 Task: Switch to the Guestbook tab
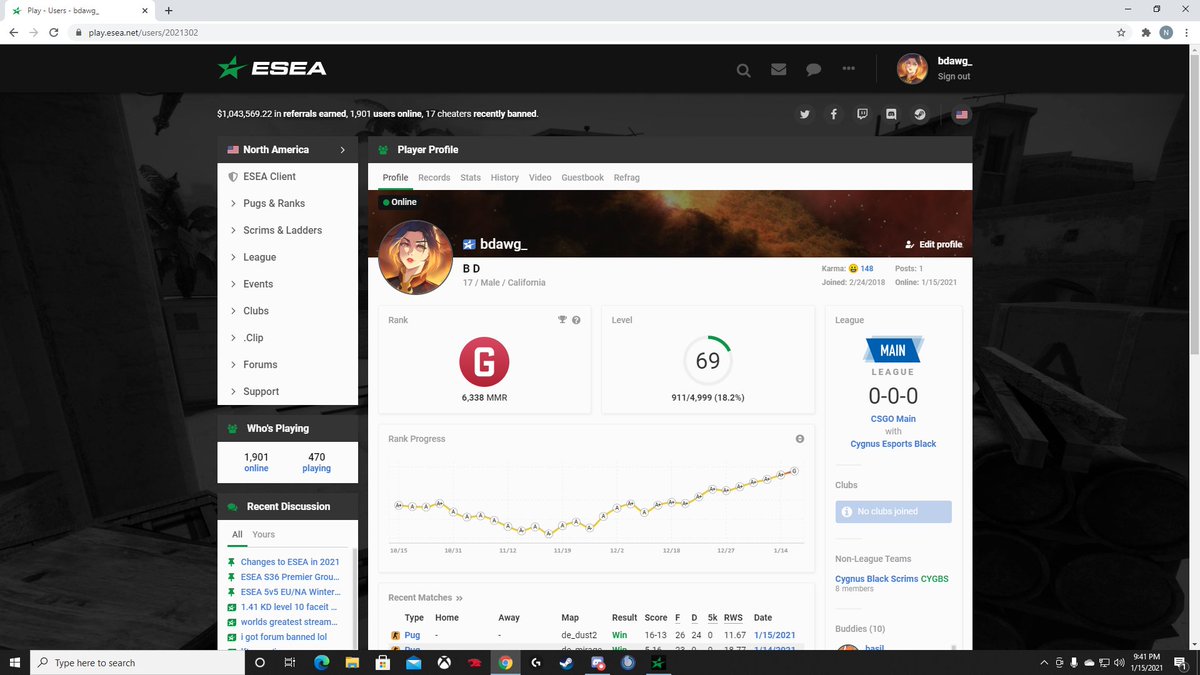(x=582, y=177)
